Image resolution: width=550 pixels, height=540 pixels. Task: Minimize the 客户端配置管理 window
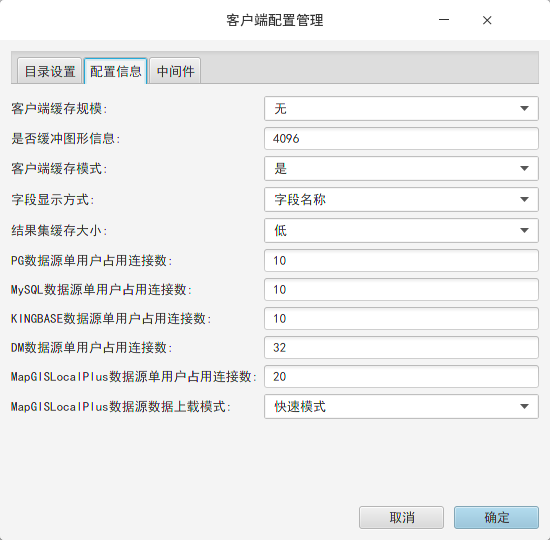tap(444, 20)
